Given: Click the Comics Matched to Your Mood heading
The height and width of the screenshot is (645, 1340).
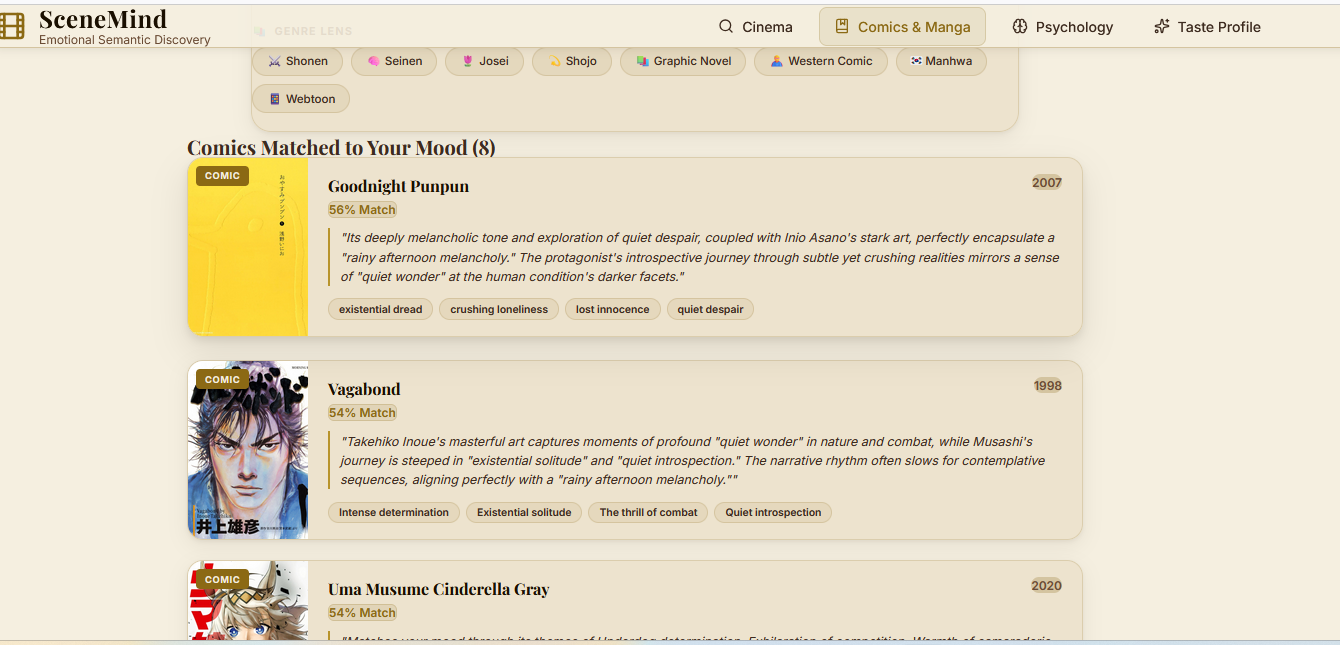Looking at the screenshot, I should coord(341,148).
